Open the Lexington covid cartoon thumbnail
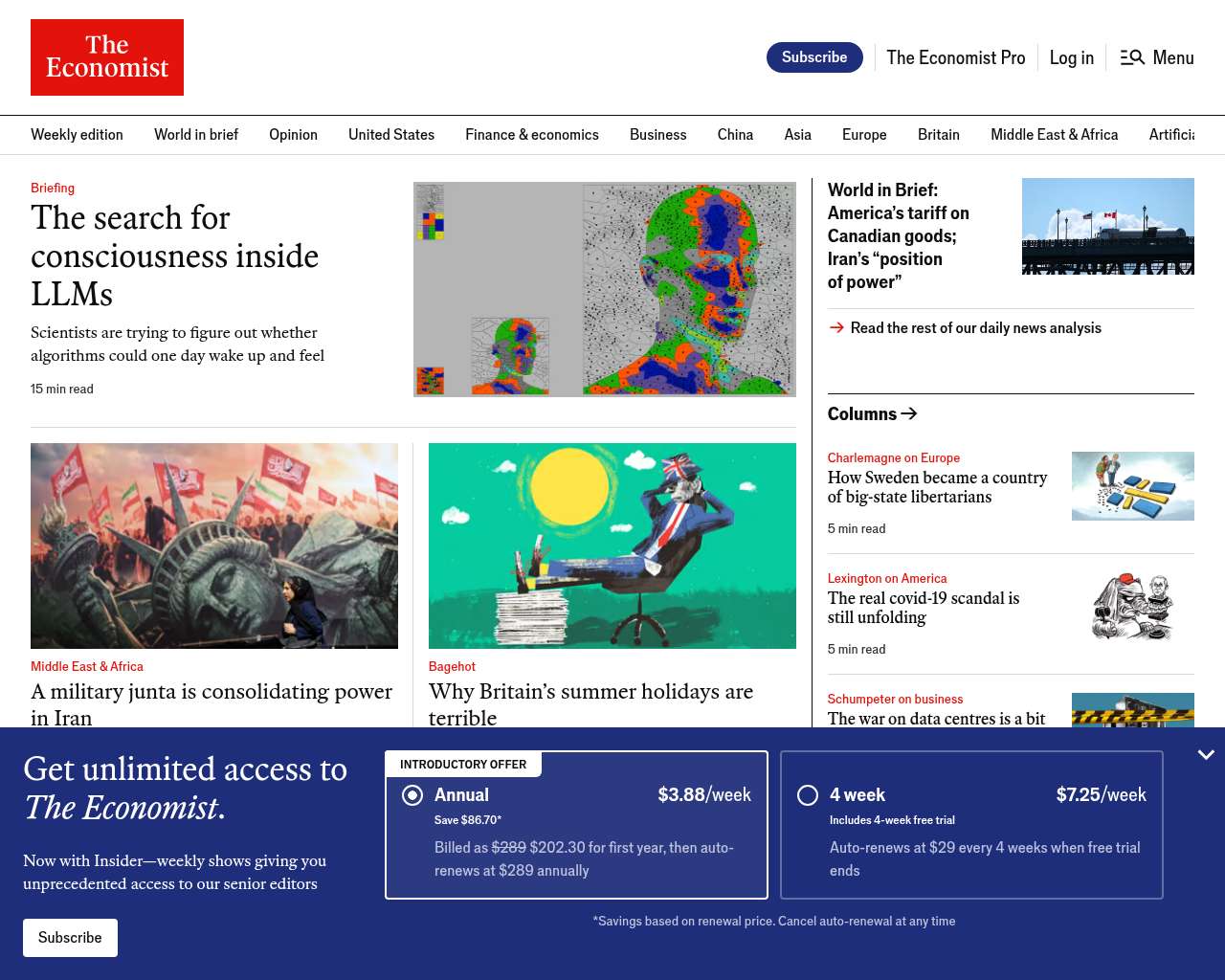The height and width of the screenshot is (980, 1225). 1133,607
